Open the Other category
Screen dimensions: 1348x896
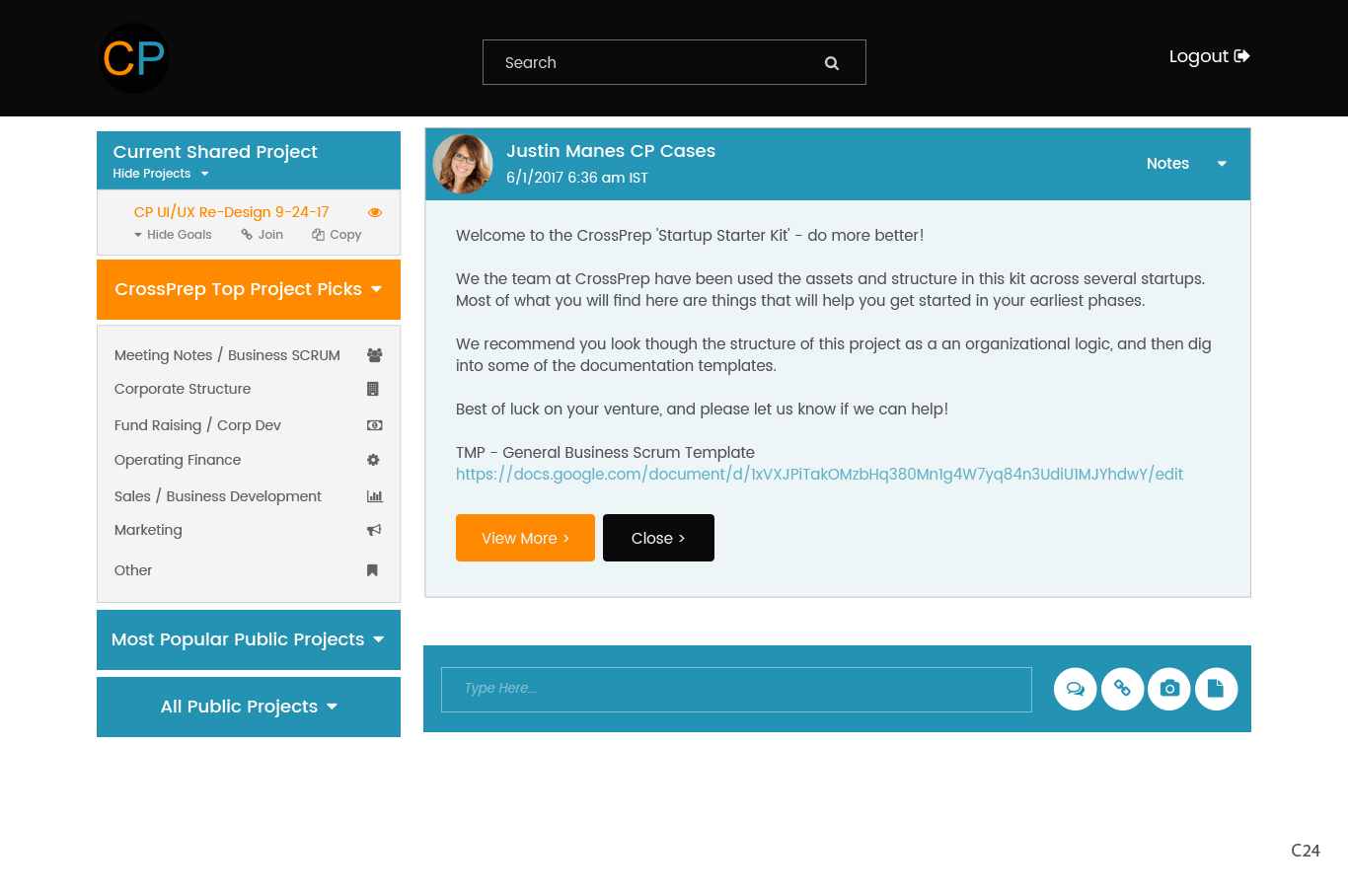point(133,570)
